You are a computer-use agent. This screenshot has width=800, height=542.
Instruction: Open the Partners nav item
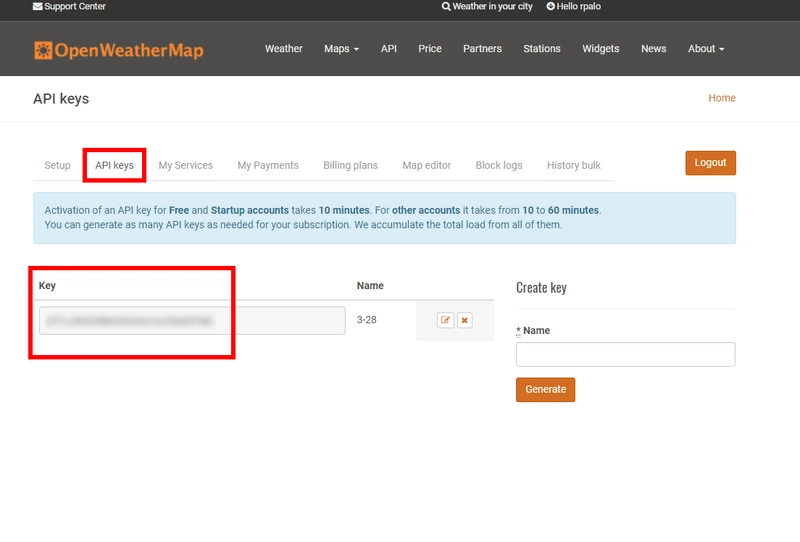(482, 48)
